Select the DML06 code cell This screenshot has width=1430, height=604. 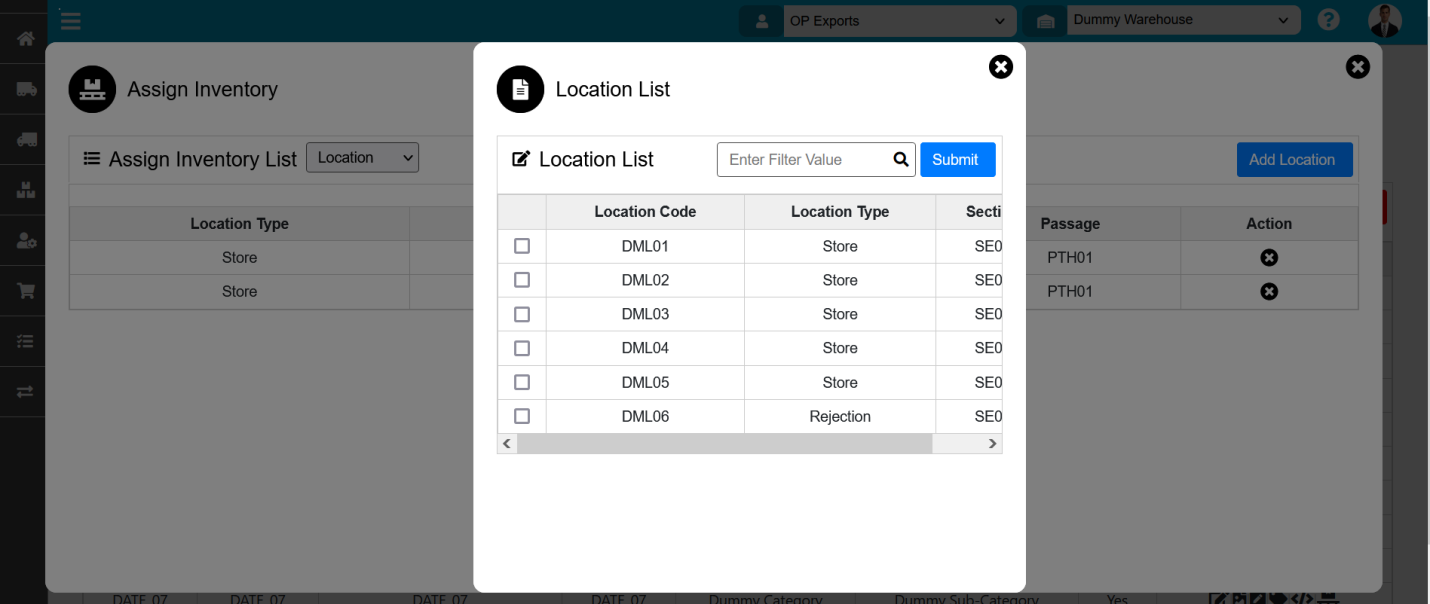click(x=645, y=416)
